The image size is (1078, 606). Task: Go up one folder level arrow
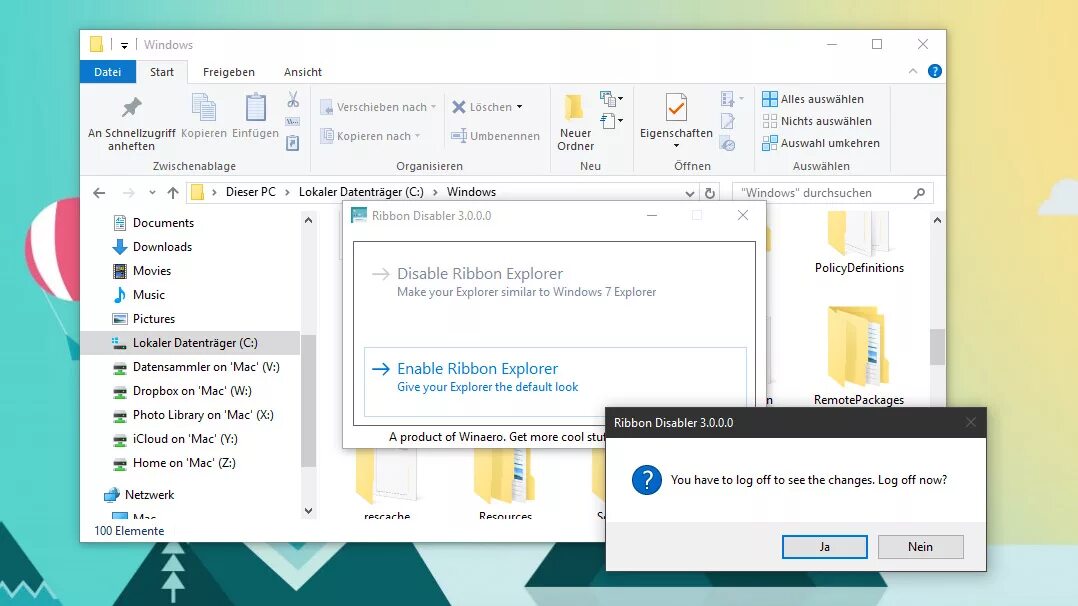(x=173, y=193)
